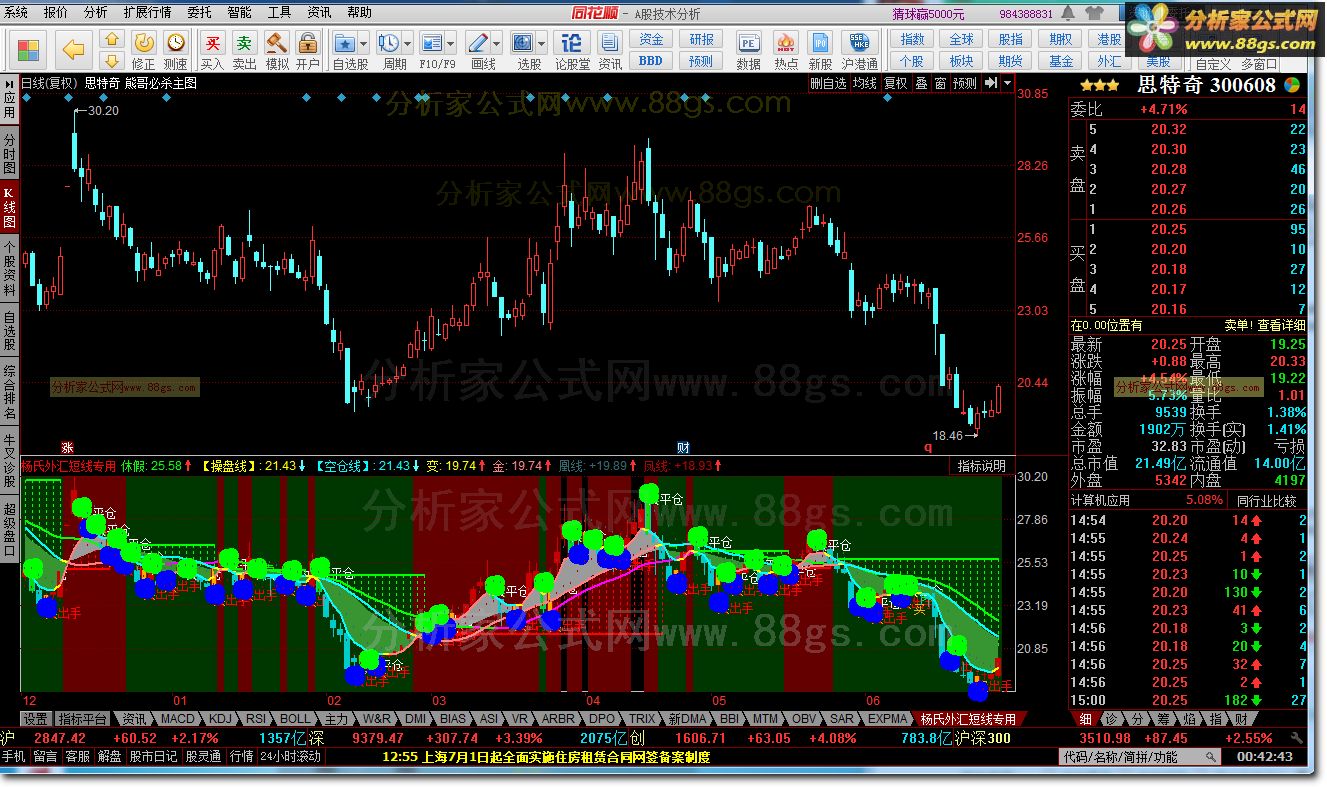This screenshot has height=787, width=1327.
Task: Toggle 均线 moving average display
Action: click(864, 84)
